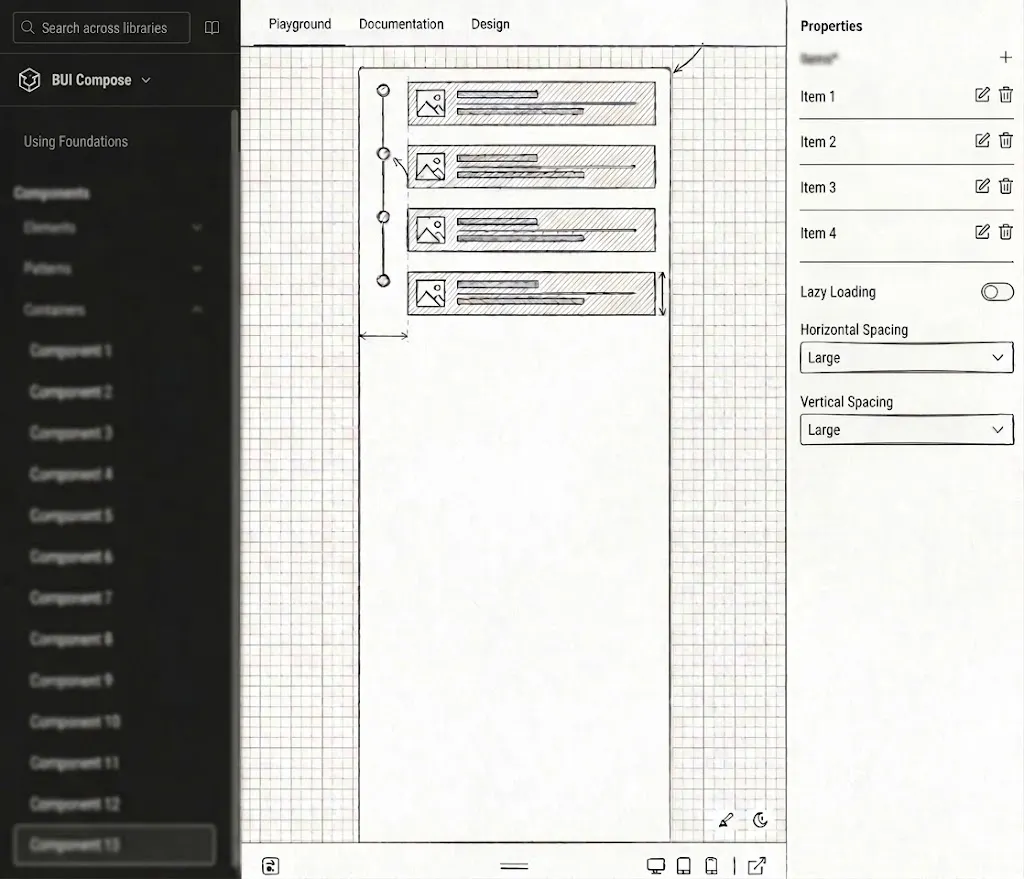Viewport: 1024px width, 879px height.
Task: Click the fourth list card image
Action: tap(430, 293)
